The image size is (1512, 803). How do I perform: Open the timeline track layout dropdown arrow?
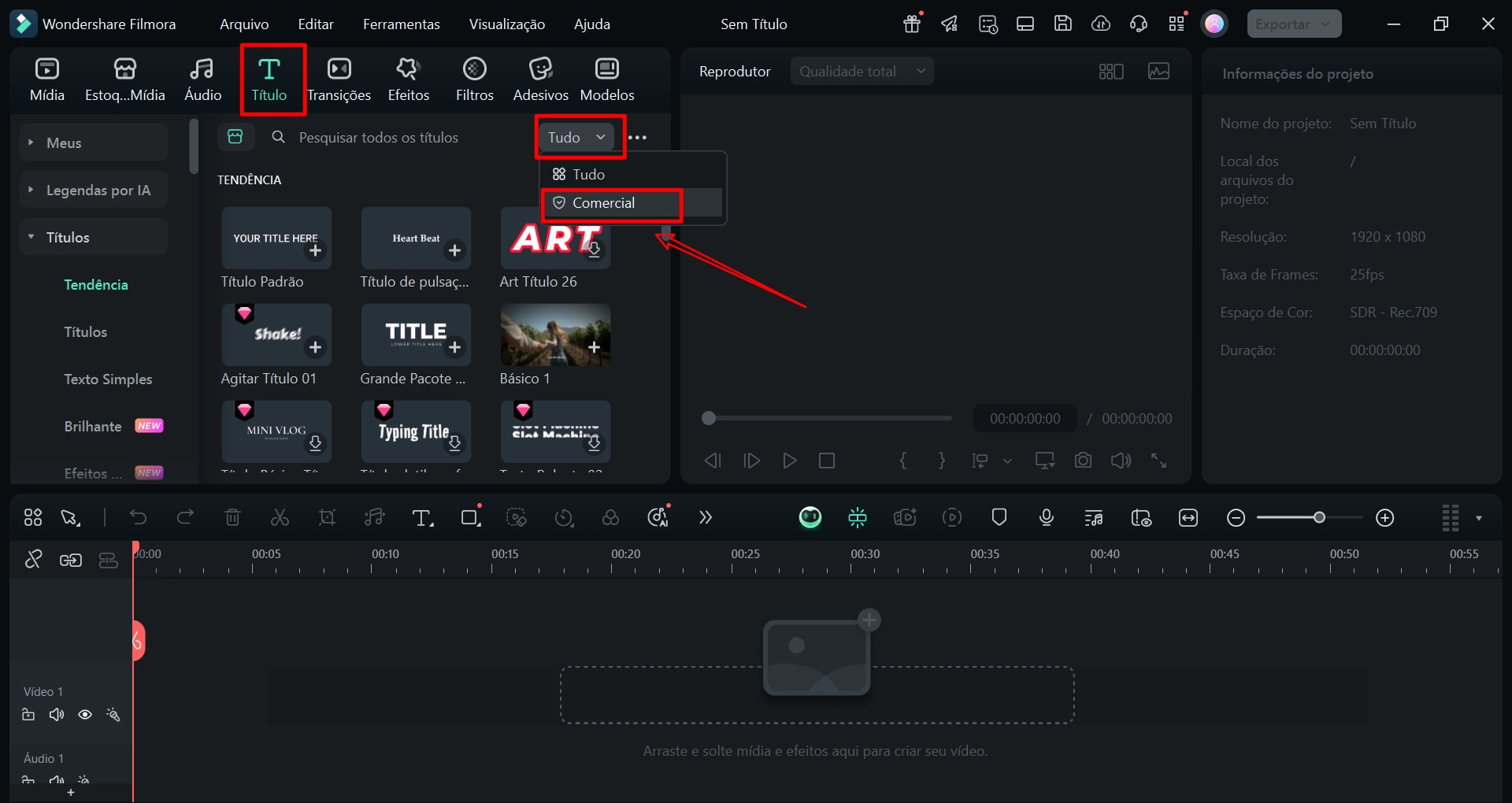coord(1479,518)
